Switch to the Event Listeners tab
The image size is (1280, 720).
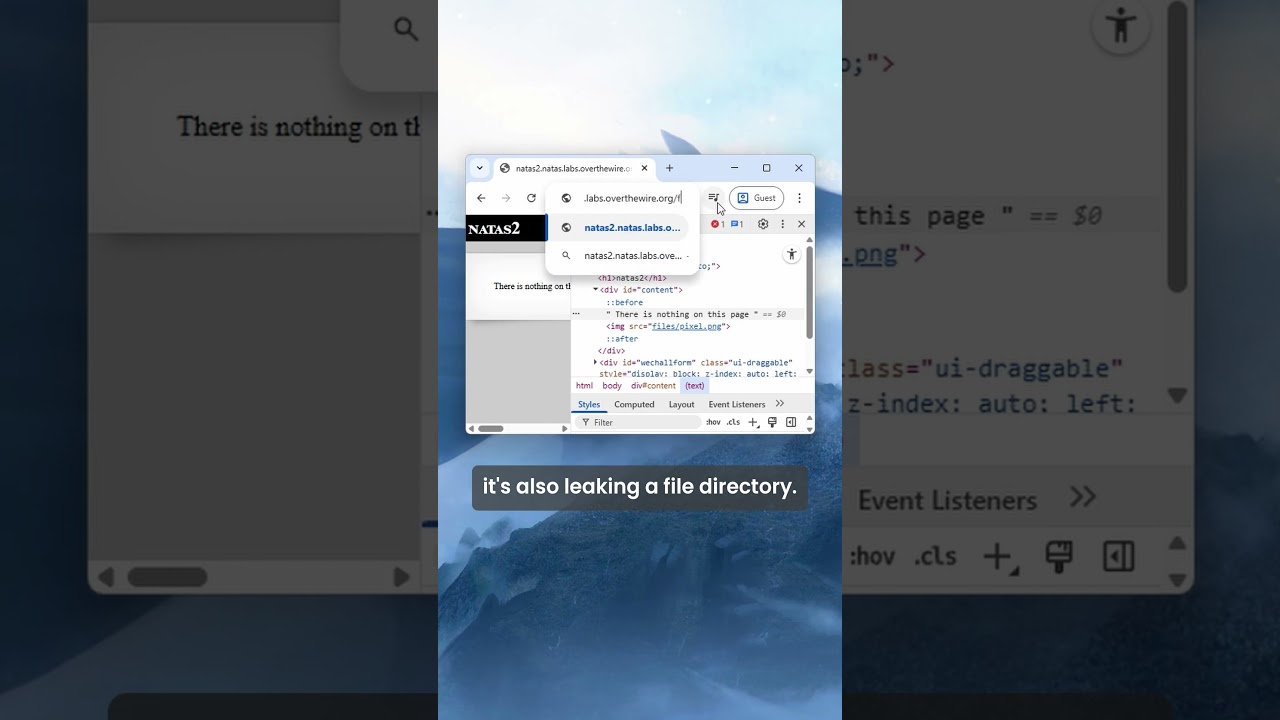tap(737, 404)
